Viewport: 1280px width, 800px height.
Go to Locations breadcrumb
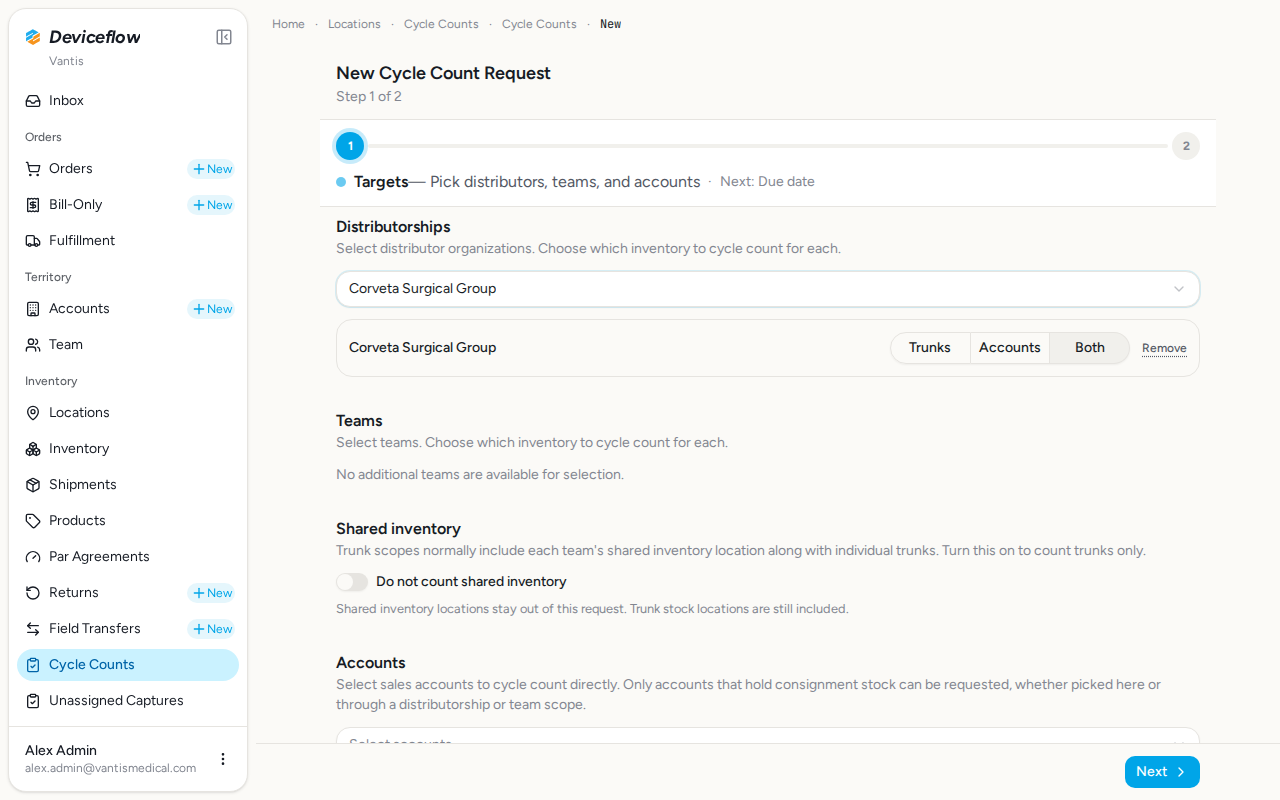tap(354, 24)
